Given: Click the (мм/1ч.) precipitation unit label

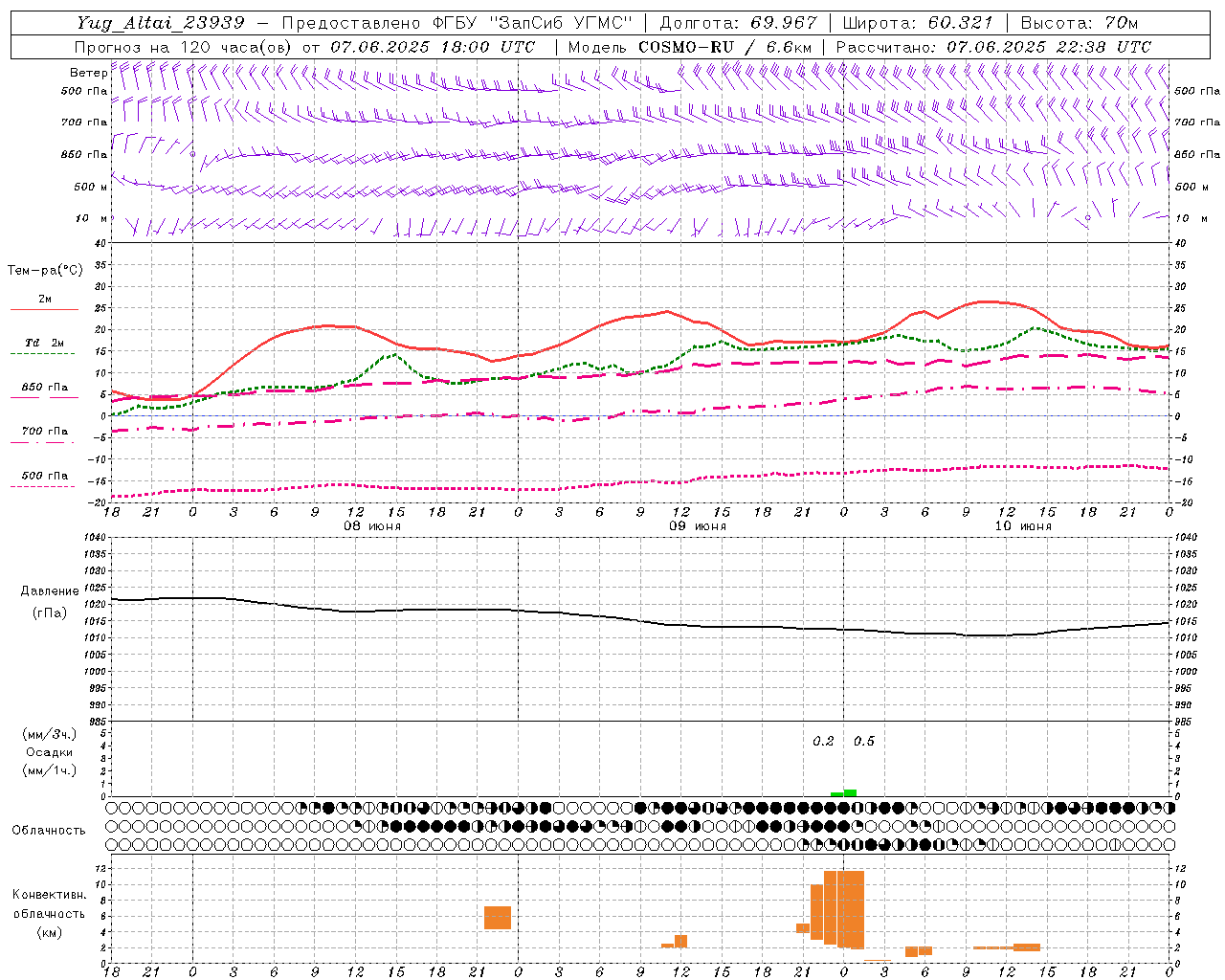Looking at the screenshot, I should (x=50, y=770).
